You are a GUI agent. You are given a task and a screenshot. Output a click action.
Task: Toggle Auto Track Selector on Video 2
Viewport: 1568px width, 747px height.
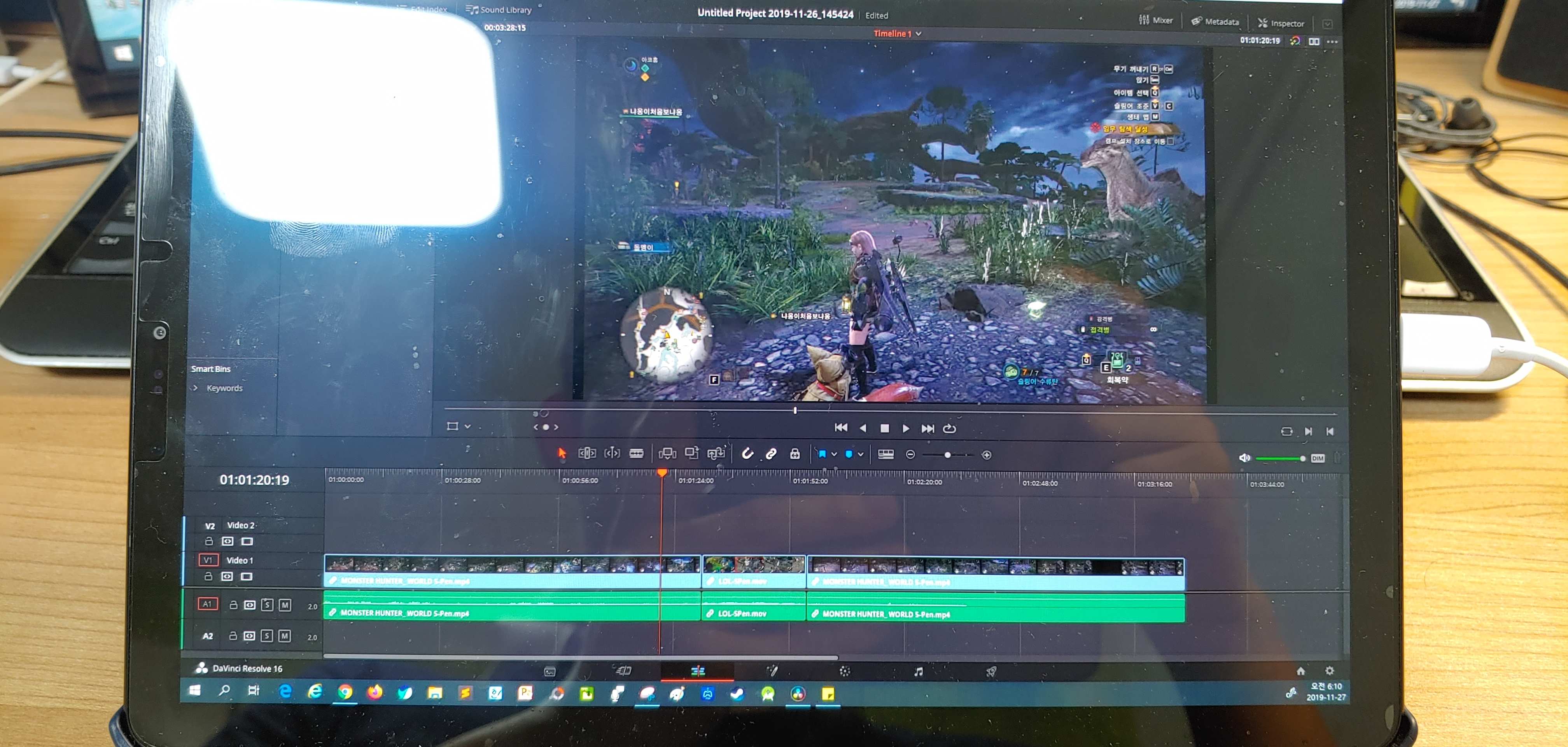227,541
